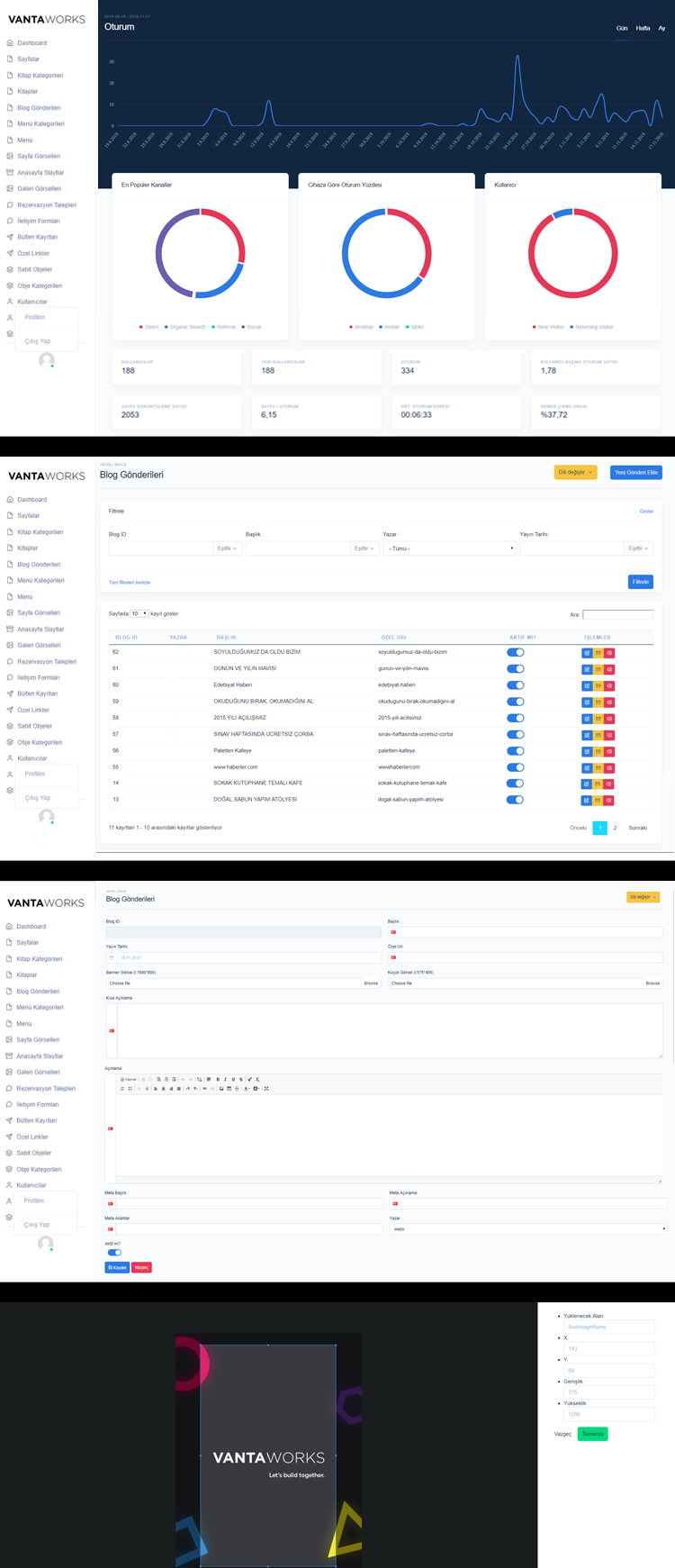Switch the Oturum chart to Hafta

643,29
